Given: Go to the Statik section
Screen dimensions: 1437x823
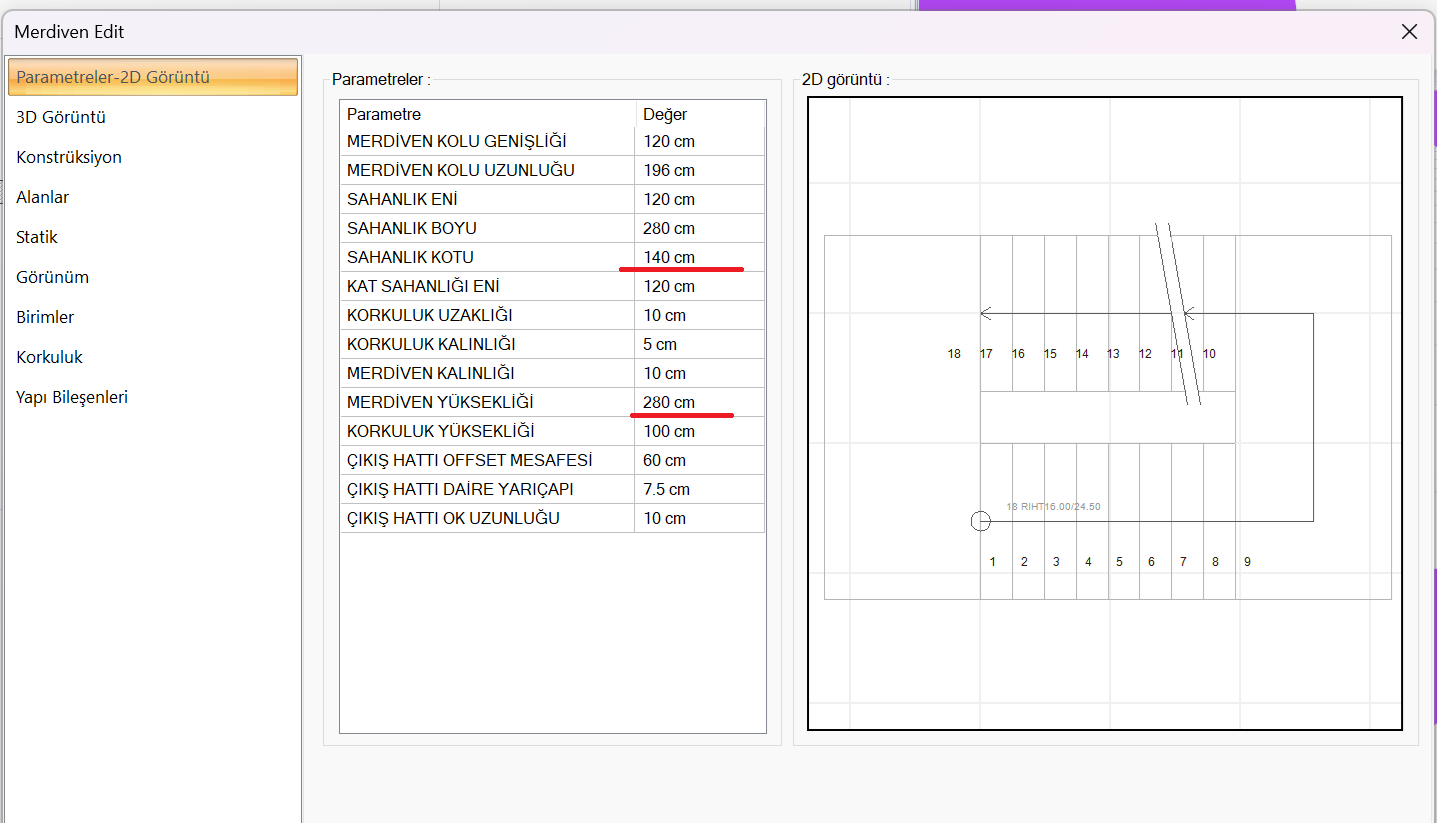Looking at the screenshot, I should [x=37, y=237].
